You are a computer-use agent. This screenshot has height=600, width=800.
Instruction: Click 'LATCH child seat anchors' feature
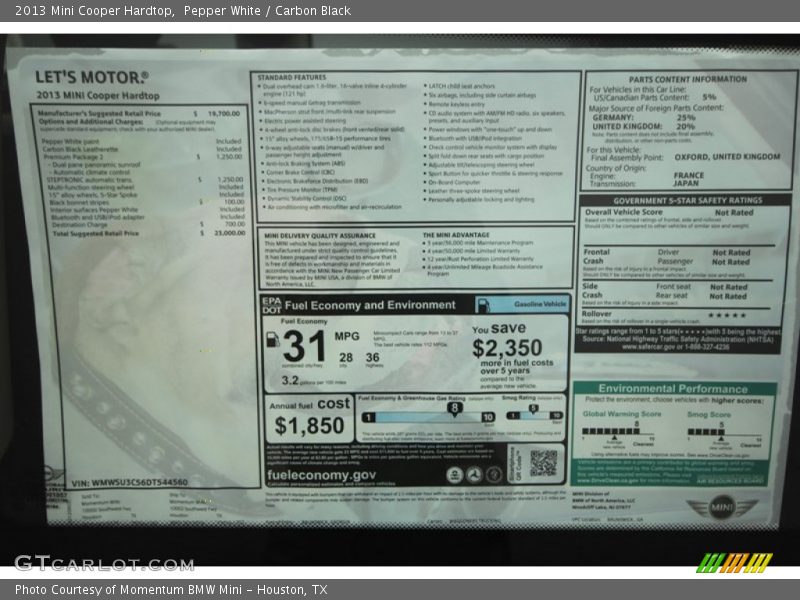462,86
